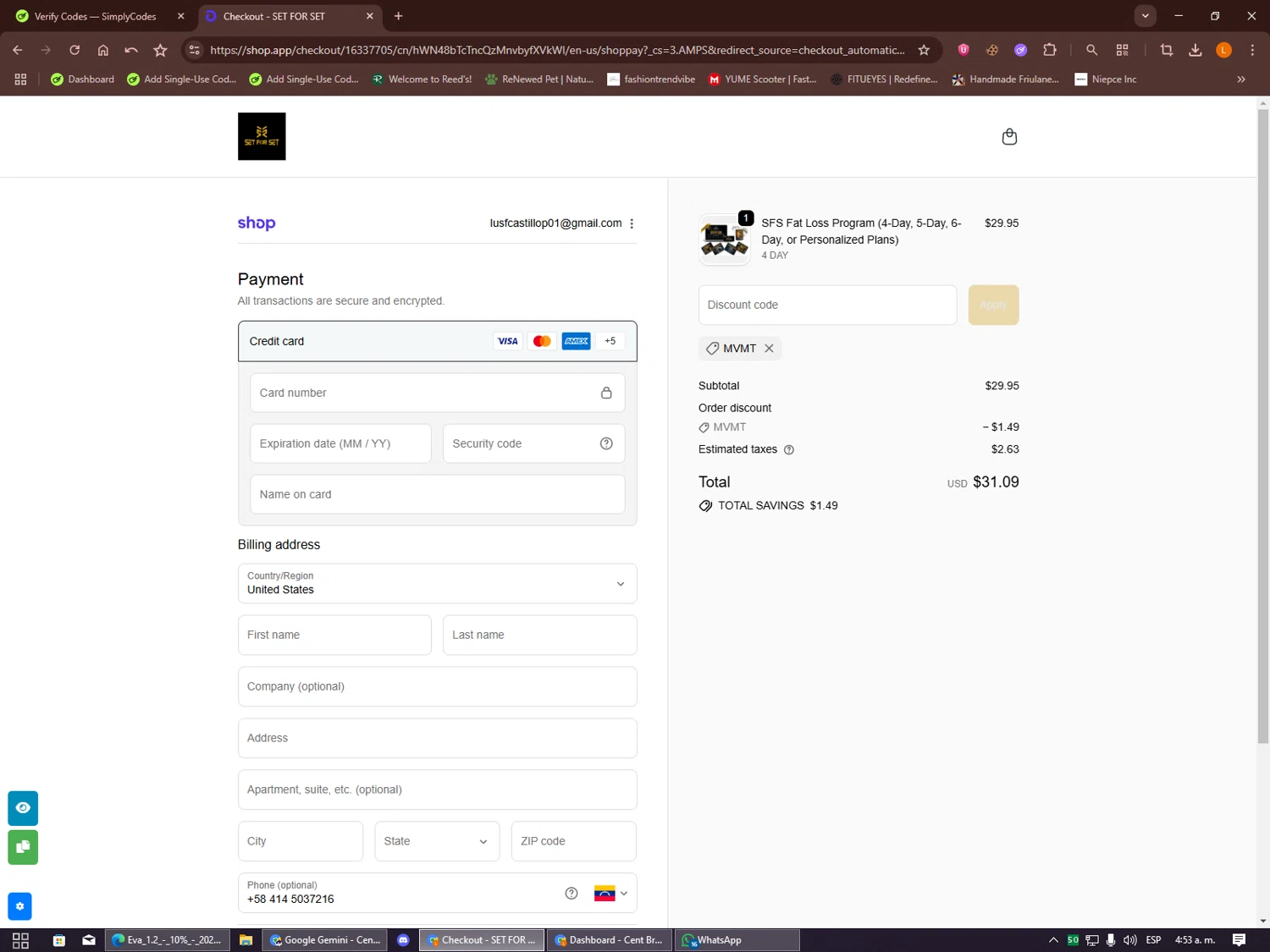
Task: Open the taskbar volume icon
Action: coord(1129,940)
